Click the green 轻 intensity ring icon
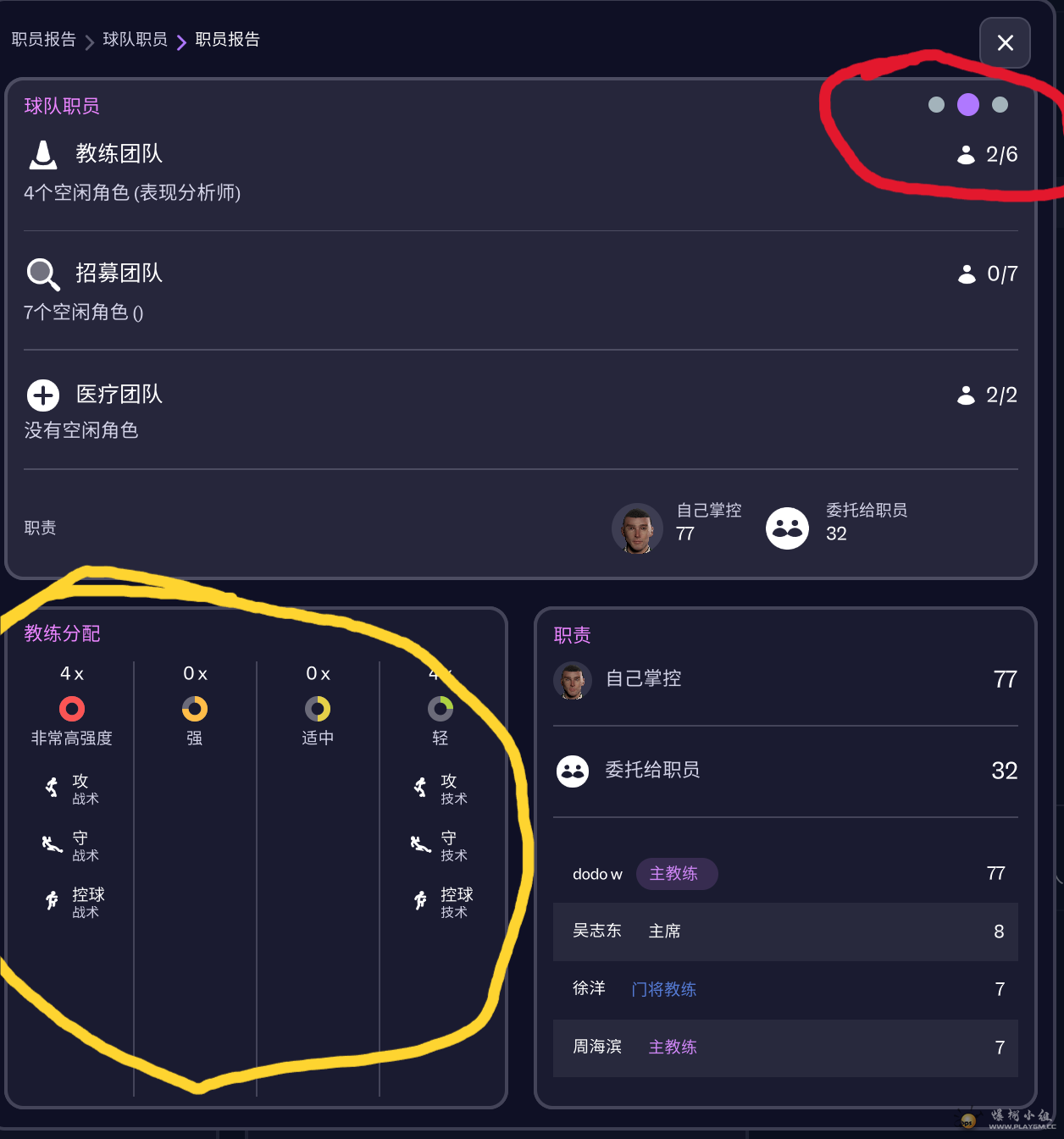 tap(441, 708)
